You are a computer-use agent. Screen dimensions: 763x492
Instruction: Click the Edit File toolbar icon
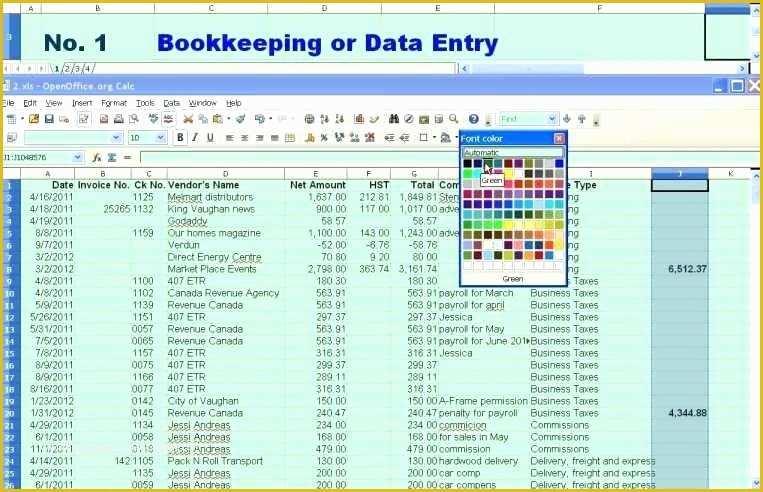point(84,119)
